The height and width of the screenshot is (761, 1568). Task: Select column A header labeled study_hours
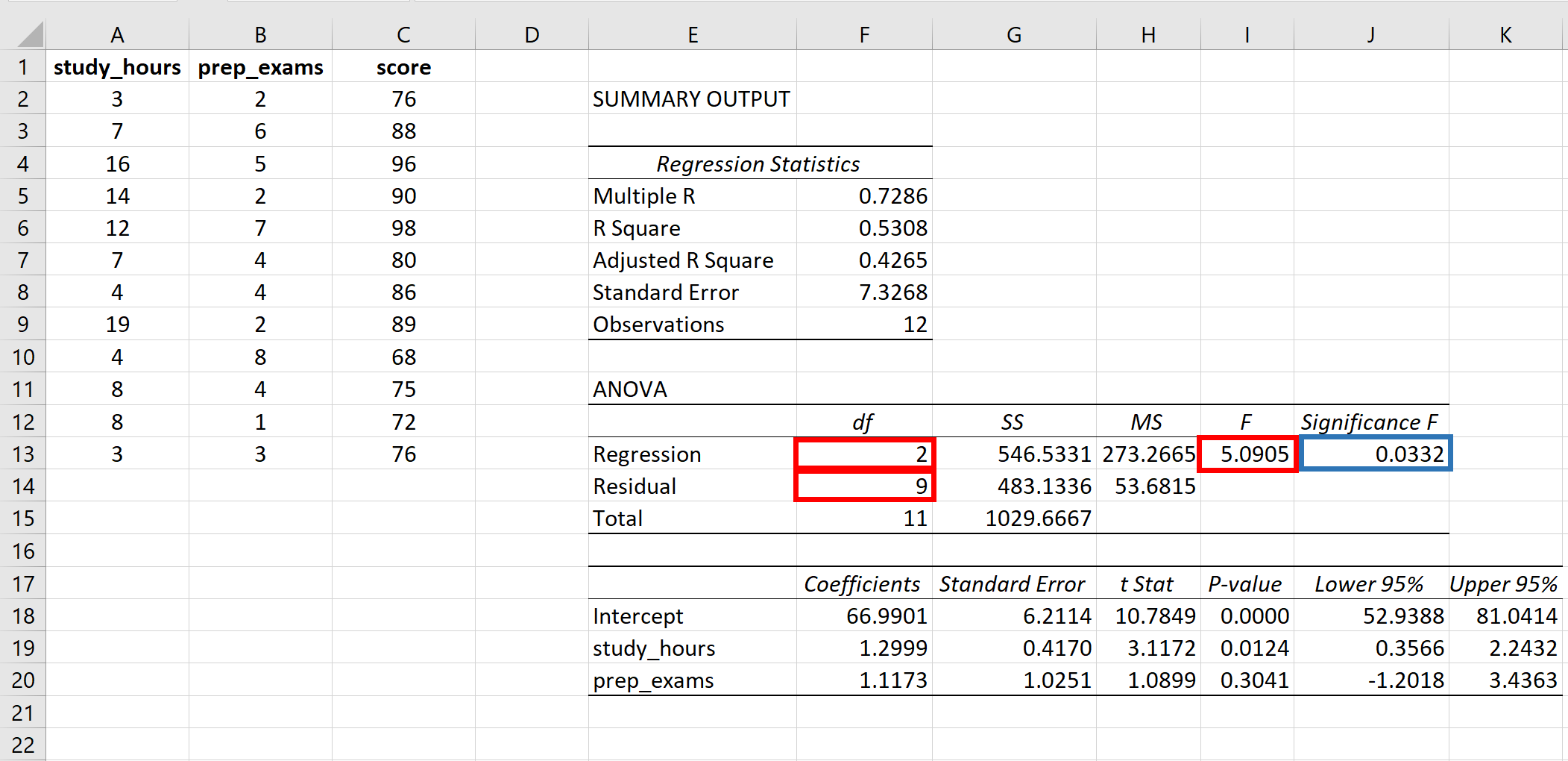[117, 34]
